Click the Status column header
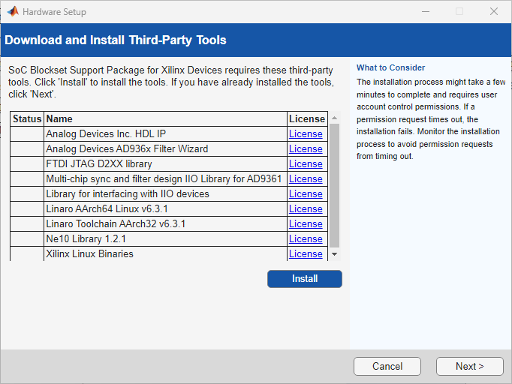Image resolution: width=512 pixels, height=384 pixels. [x=27, y=119]
